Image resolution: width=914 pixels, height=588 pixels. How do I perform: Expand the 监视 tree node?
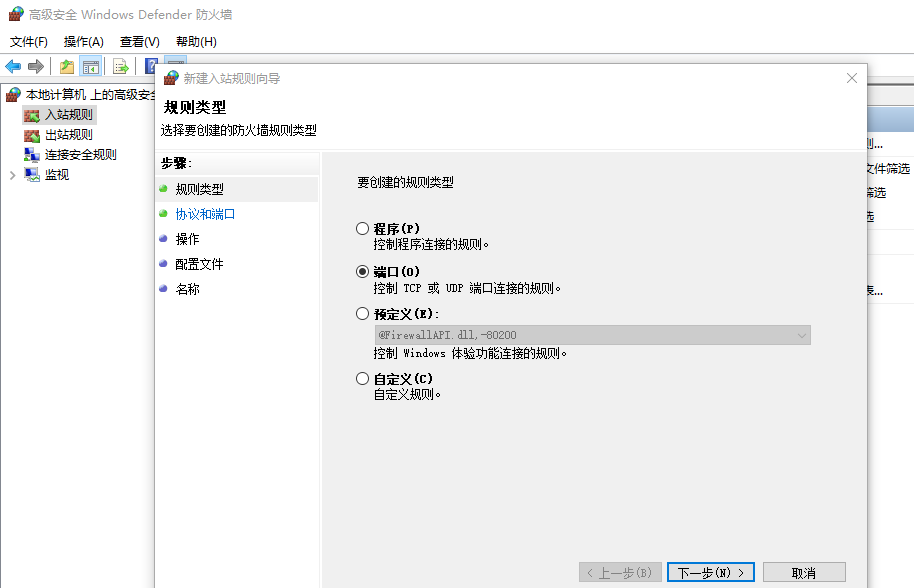[x=12, y=175]
